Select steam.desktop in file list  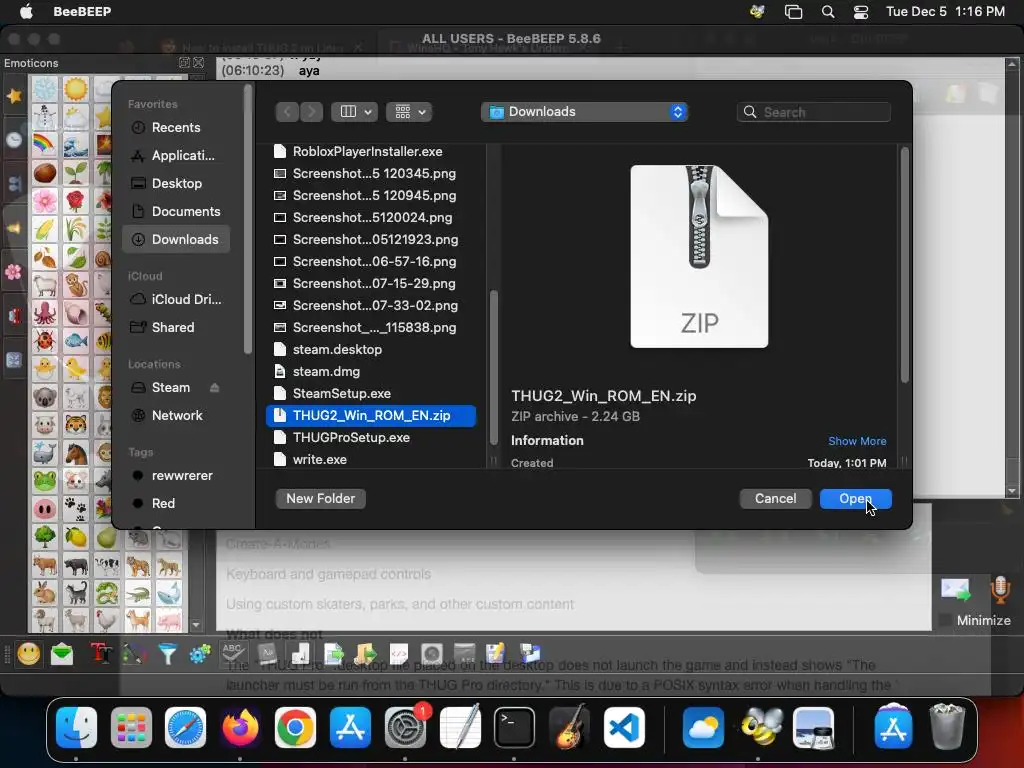coord(371,349)
